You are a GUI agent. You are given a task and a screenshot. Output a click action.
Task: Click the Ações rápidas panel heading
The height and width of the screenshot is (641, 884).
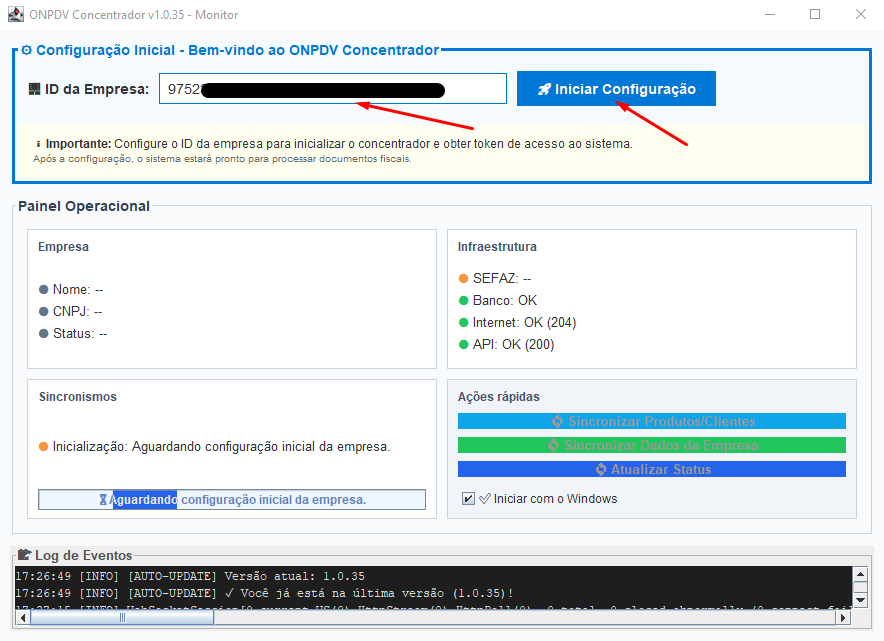[x=498, y=397]
